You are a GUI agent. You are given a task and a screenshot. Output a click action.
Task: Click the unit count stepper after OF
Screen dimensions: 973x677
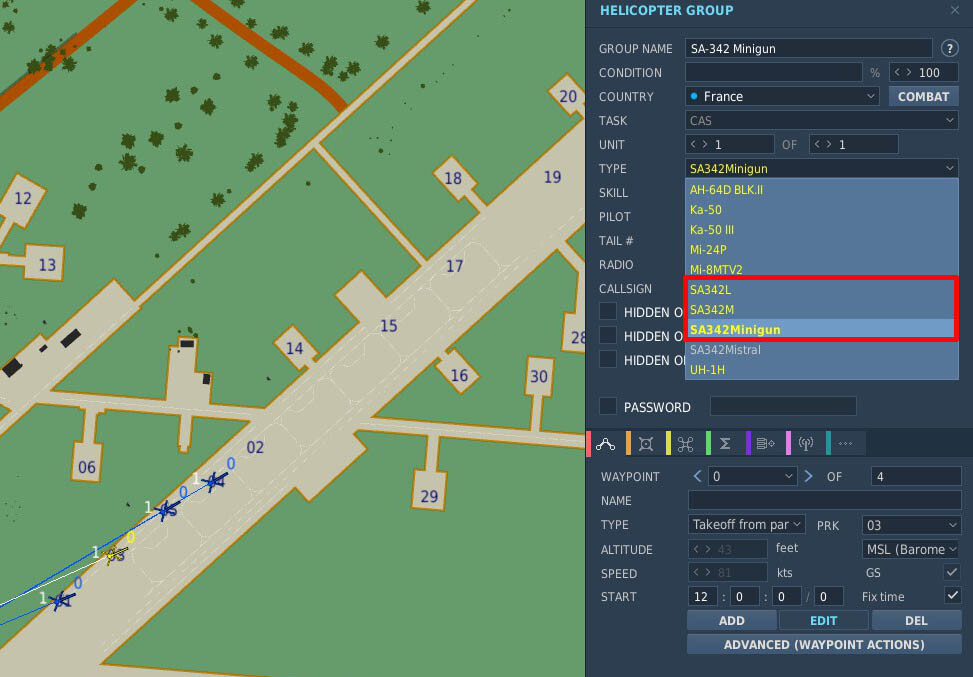point(853,145)
